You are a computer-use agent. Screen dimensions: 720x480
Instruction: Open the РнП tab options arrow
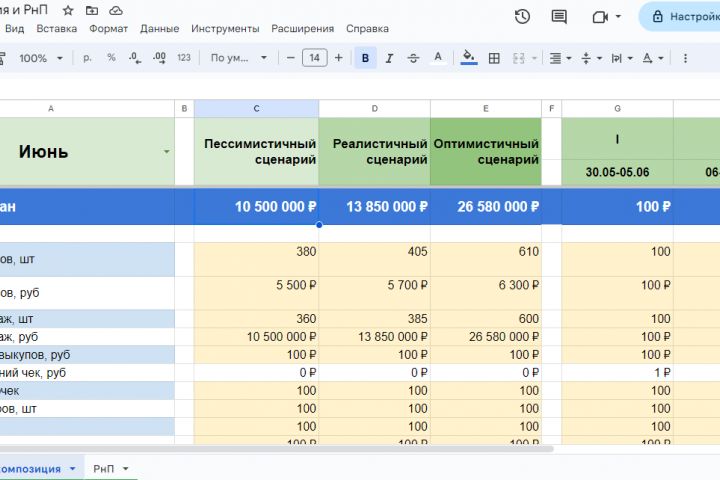coord(125,469)
